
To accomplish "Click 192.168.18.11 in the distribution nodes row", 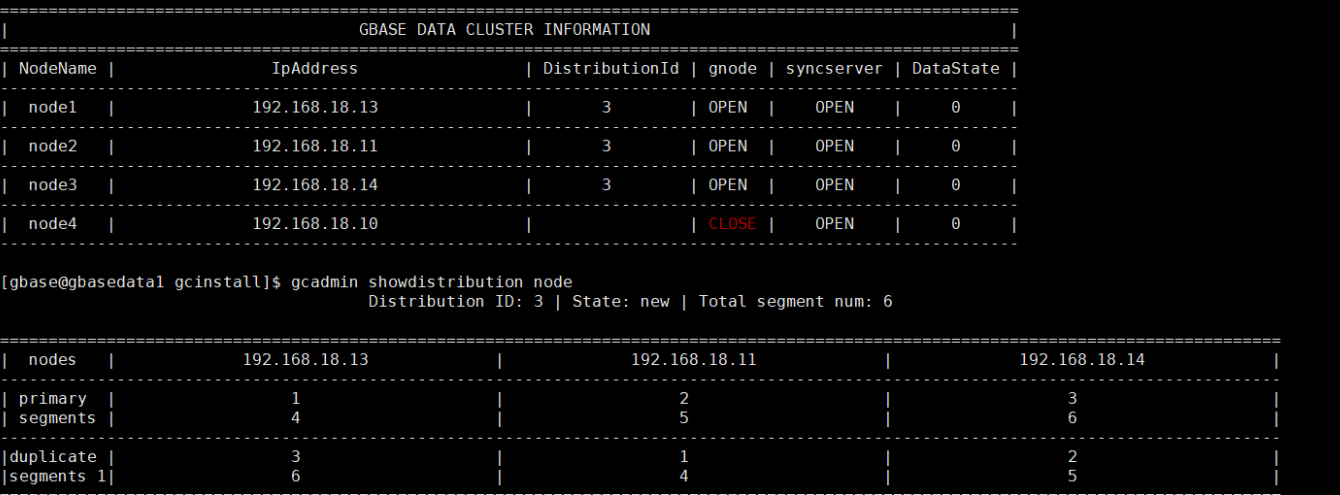I will 694,360.
